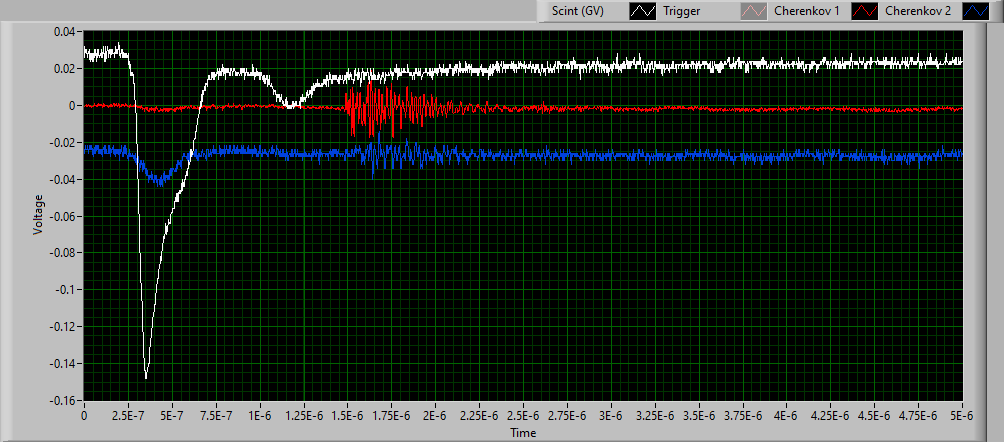1004x442 pixels.
Task: Click the -0.1 Voltage axis tick
Action: 65,290
